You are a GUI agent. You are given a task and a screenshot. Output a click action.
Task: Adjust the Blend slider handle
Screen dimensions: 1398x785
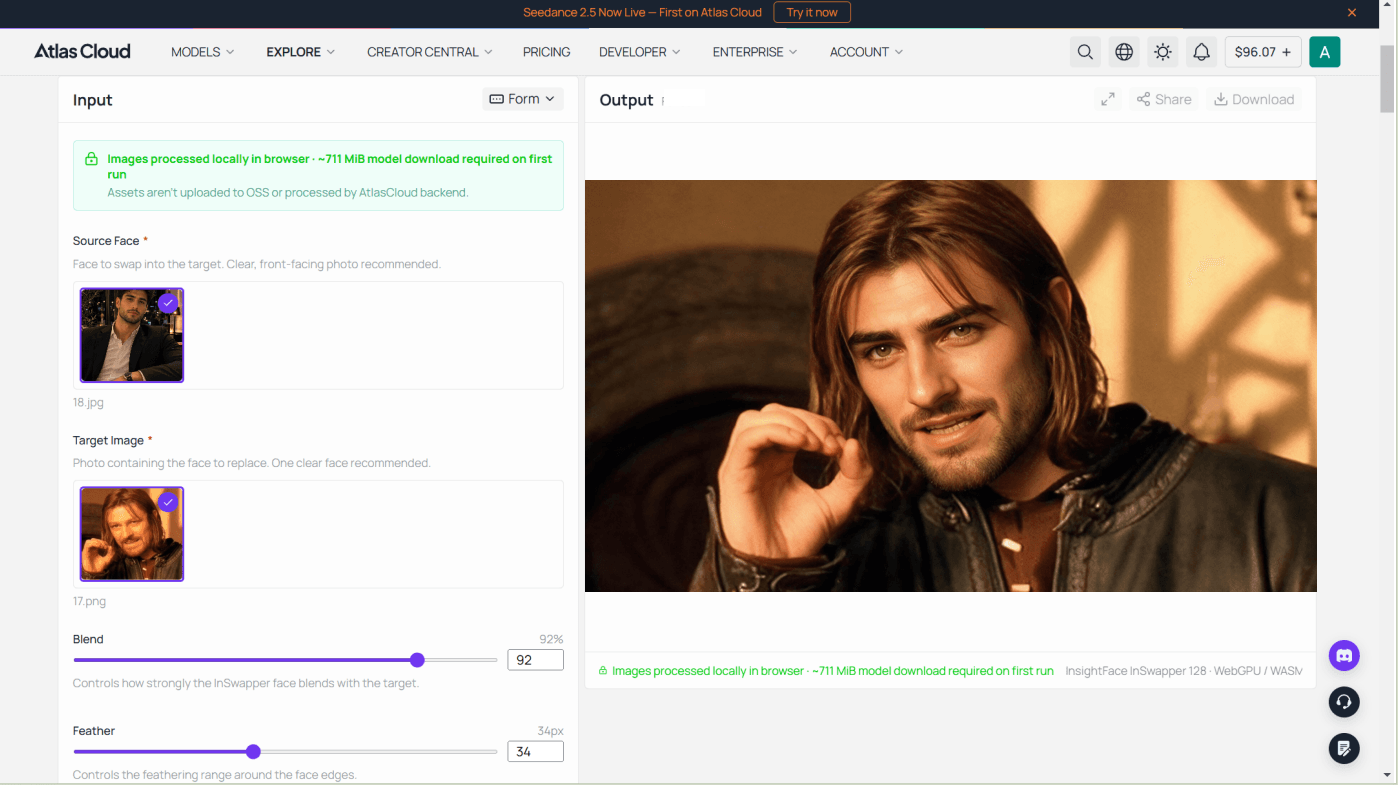[418, 660]
